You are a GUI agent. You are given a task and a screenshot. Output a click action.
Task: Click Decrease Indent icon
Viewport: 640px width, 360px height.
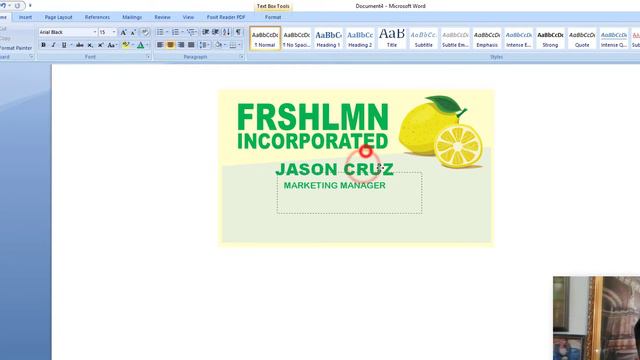(x=205, y=32)
